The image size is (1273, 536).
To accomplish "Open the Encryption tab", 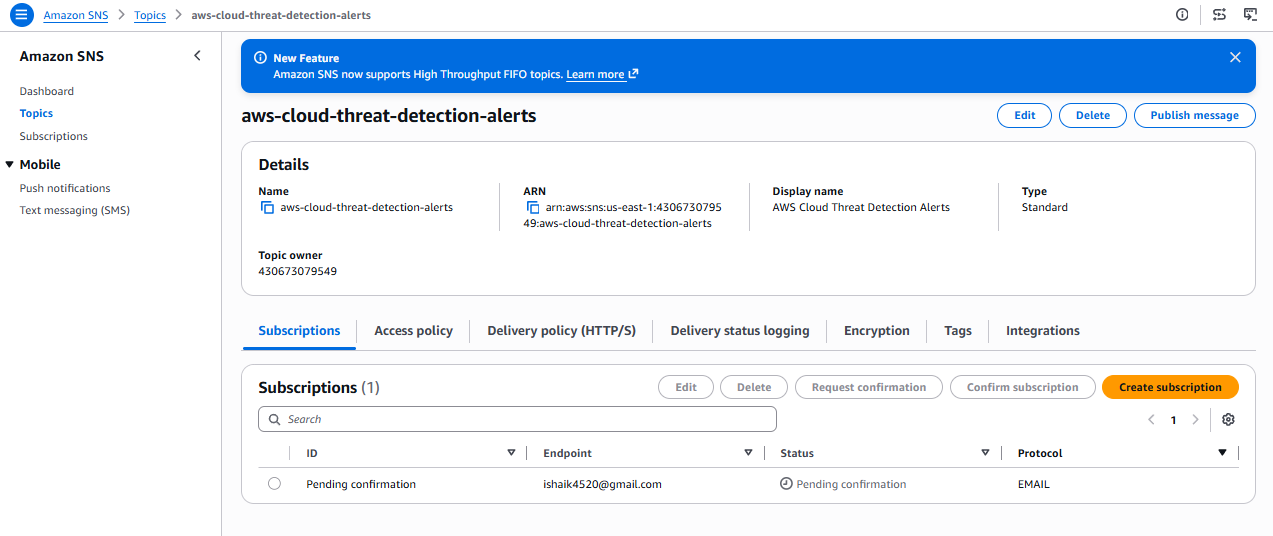I will 877,331.
